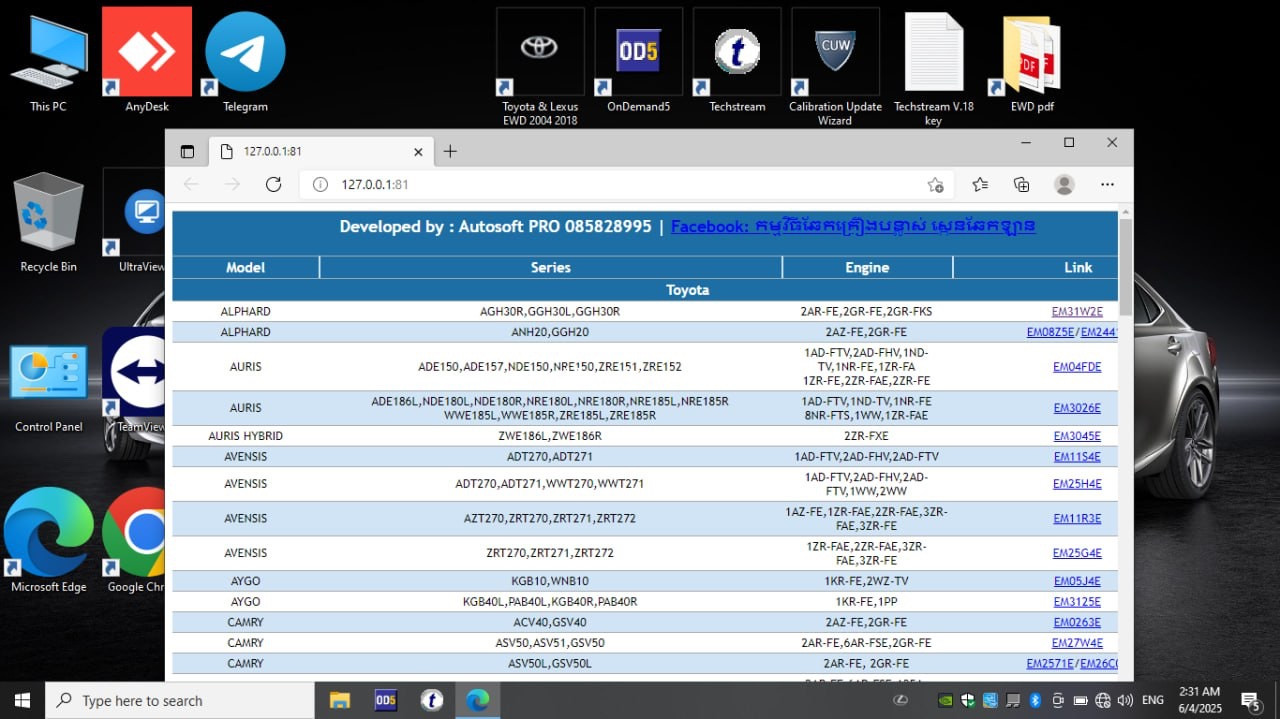Open File Explorer from the taskbar
1280x719 pixels.
pyautogui.click(x=339, y=700)
